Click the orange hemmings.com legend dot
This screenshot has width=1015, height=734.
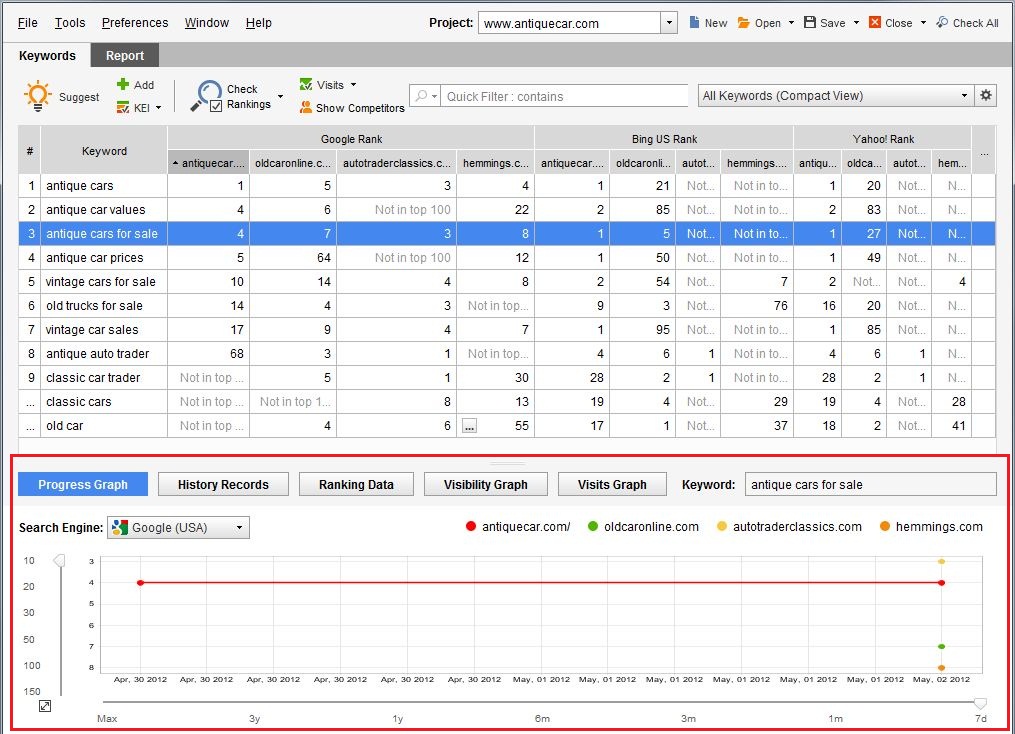click(x=885, y=526)
